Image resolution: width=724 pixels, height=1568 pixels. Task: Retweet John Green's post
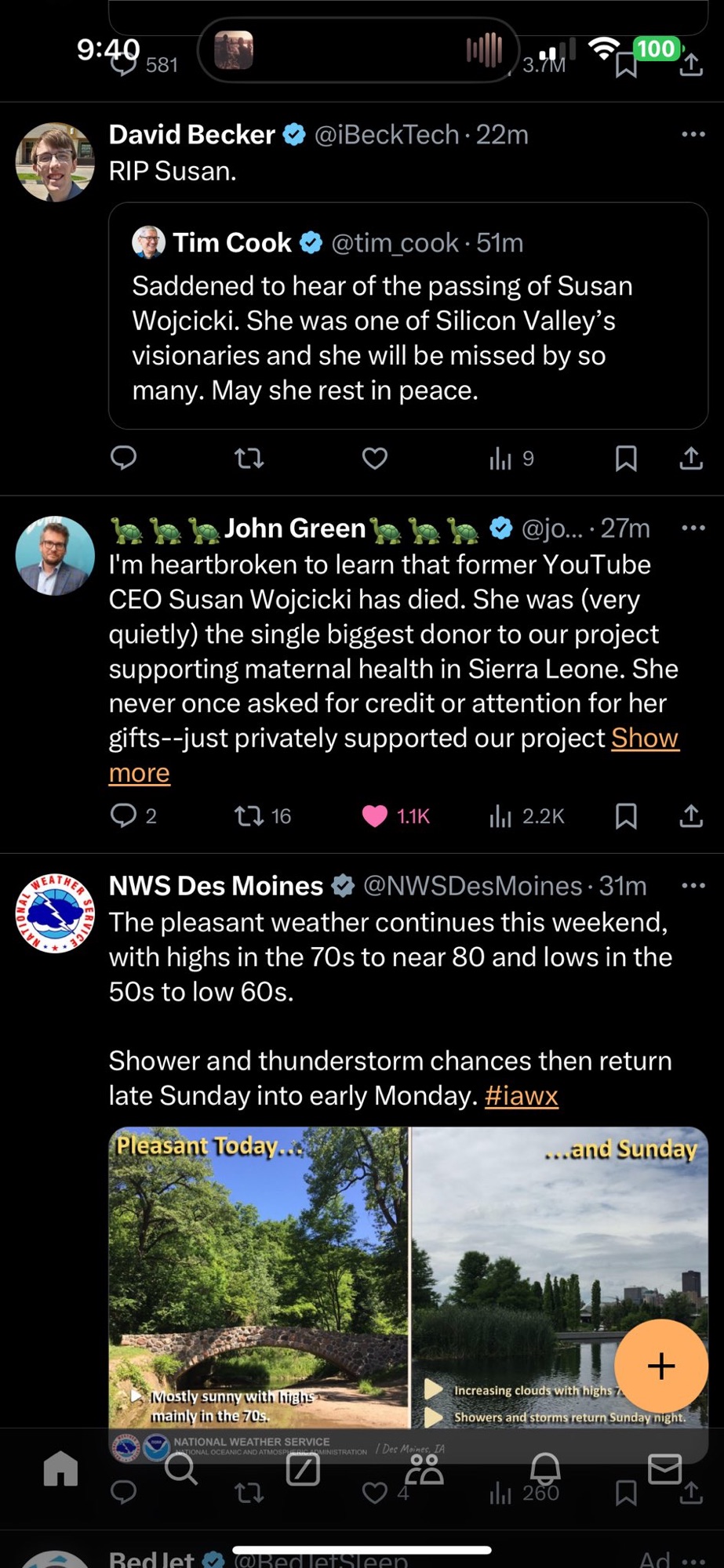coord(249,816)
